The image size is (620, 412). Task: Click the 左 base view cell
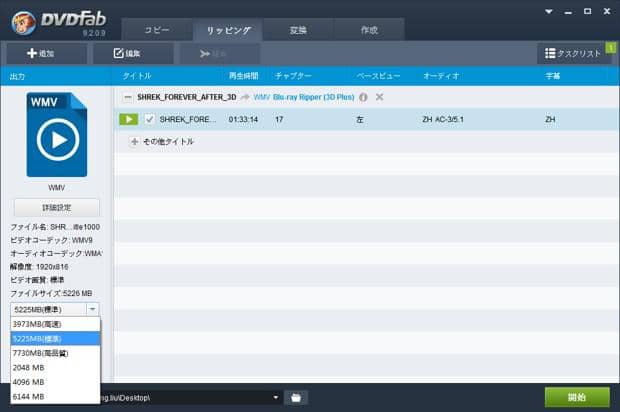coord(359,119)
